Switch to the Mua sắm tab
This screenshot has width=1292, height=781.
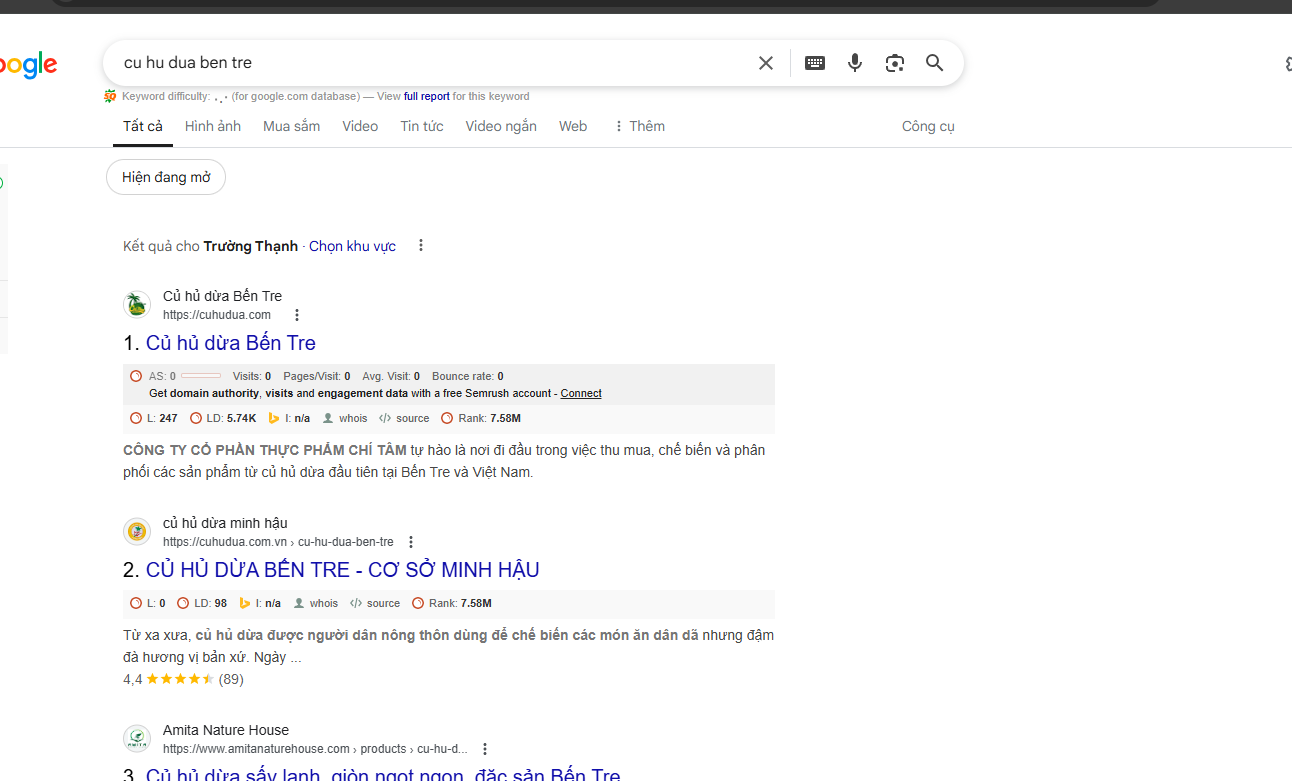click(292, 126)
